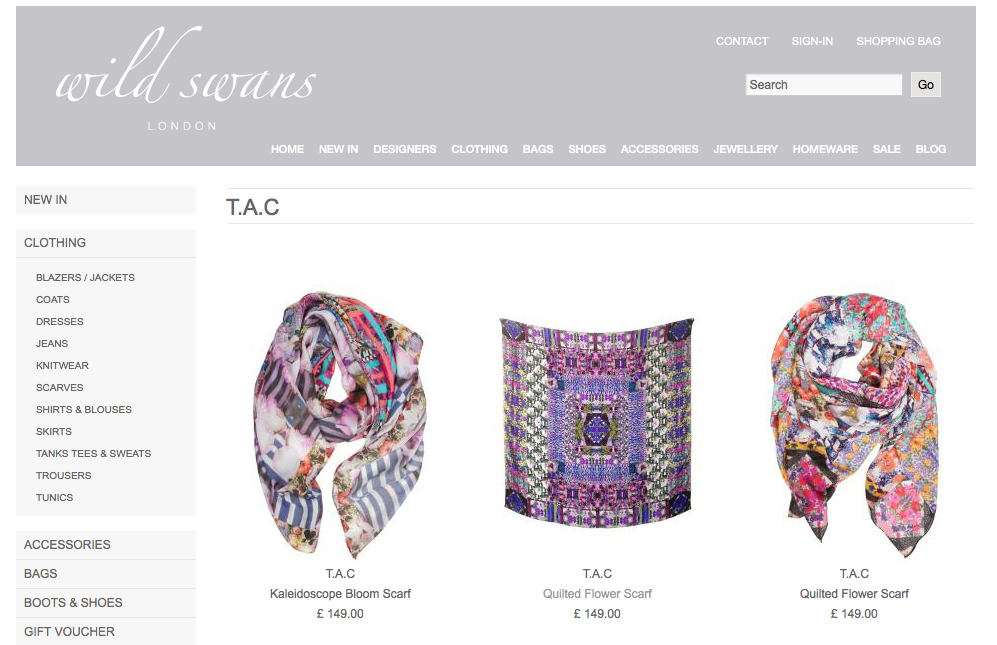This screenshot has width=997, height=645.
Task: Select Designers in the top navigation
Action: (404, 149)
